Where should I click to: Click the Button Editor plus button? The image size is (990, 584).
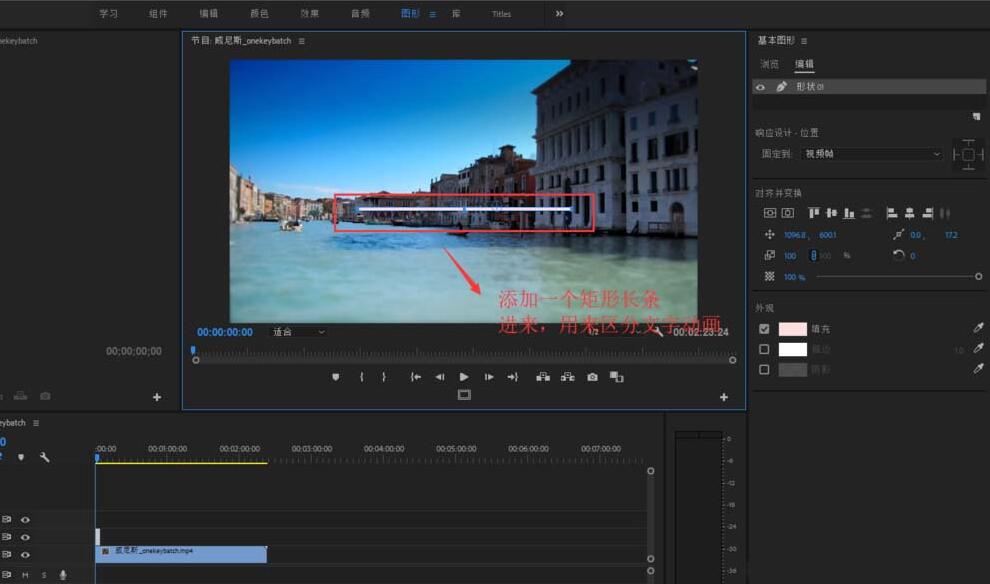(723, 396)
